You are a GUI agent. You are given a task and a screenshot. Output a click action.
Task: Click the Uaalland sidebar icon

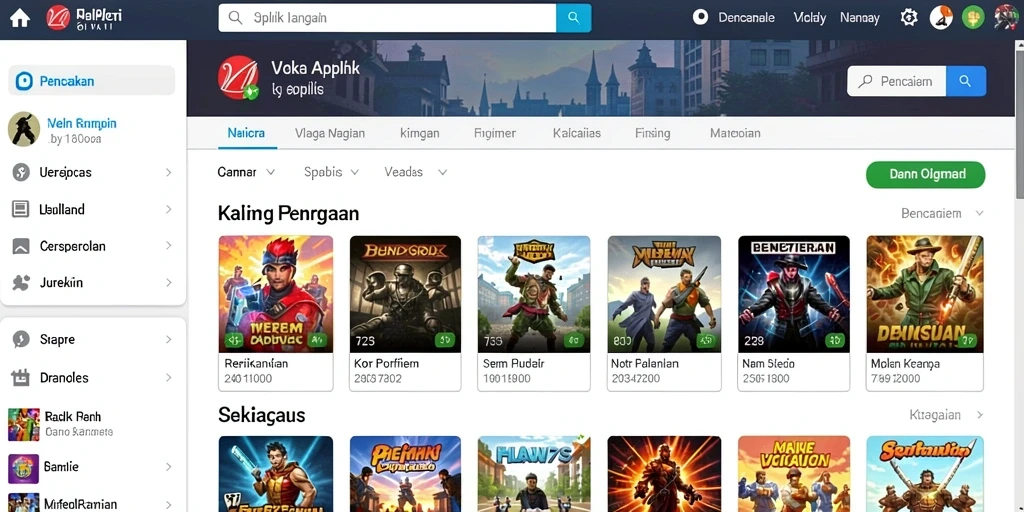(21, 209)
